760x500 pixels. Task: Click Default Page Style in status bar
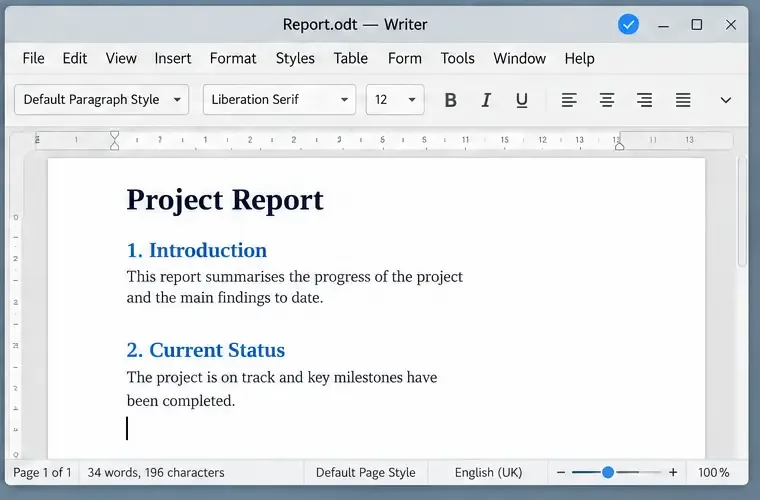click(x=365, y=472)
